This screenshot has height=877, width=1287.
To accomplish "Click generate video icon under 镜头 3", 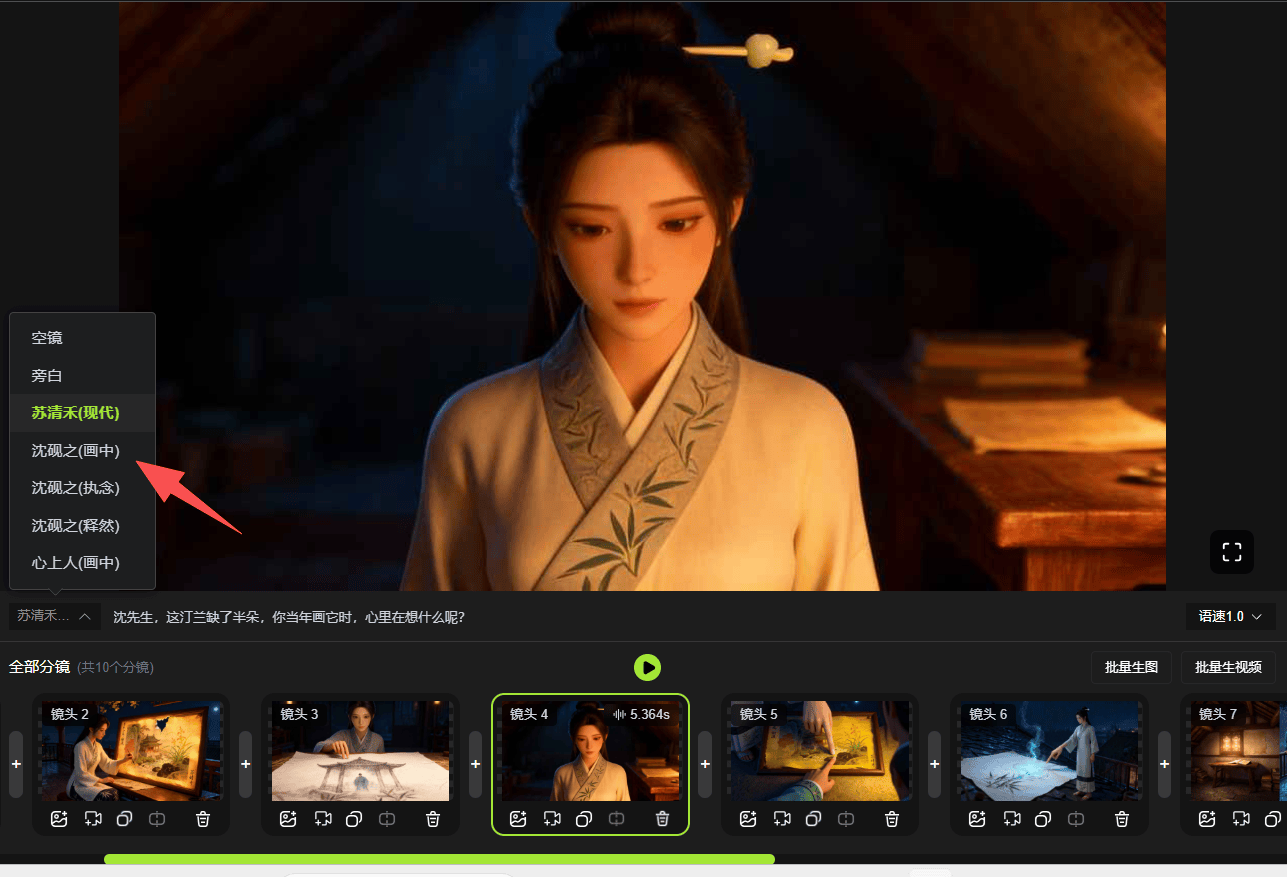I will [323, 819].
